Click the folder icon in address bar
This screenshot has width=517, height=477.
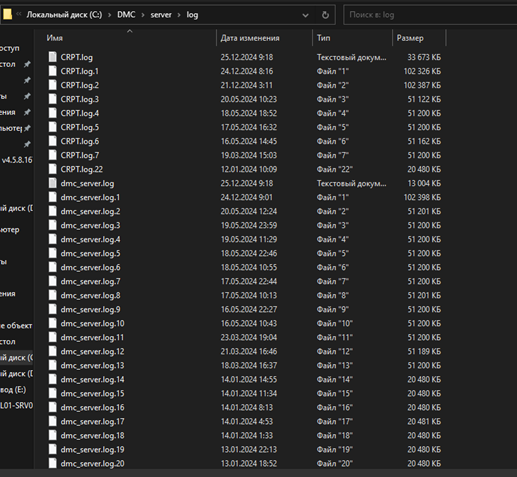(x=7, y=14)
